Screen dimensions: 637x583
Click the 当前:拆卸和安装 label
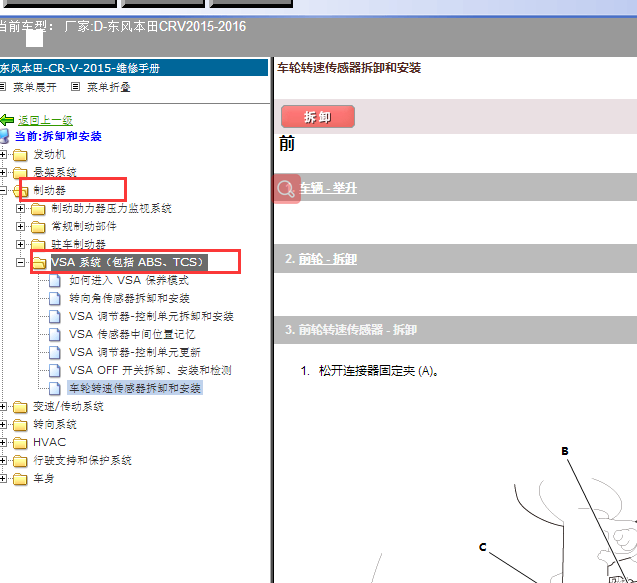click(58, 136)
